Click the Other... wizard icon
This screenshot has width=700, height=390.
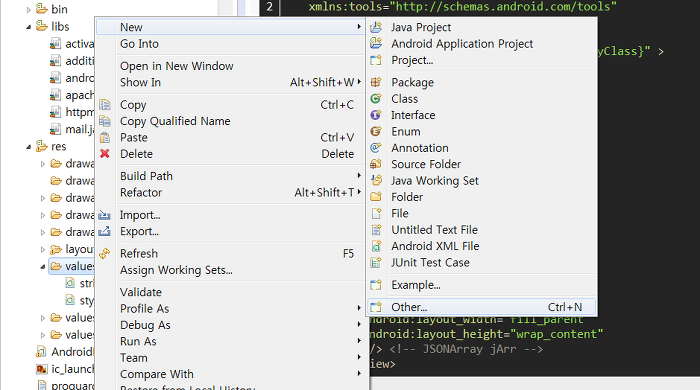(376, 307)
